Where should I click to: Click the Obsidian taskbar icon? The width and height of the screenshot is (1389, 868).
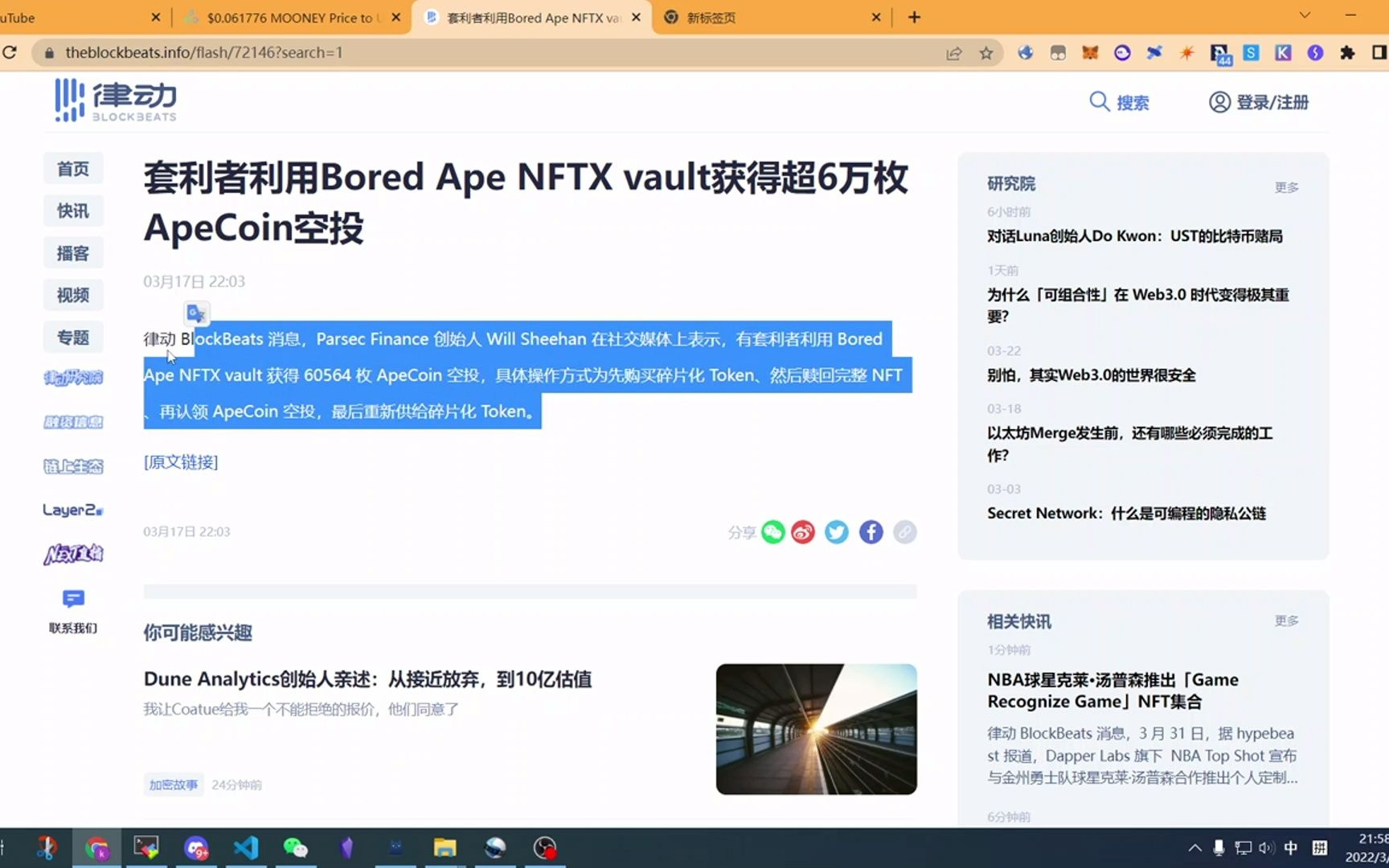click(x=346, y=848)
